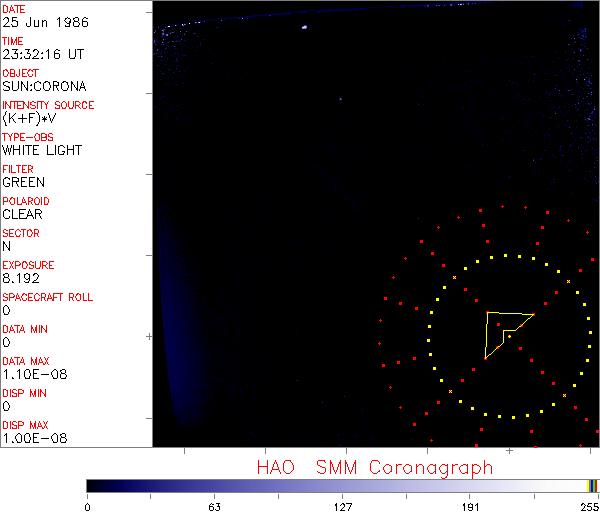
Task: Click the bright white spot near the image top
Action: point(303,41)
